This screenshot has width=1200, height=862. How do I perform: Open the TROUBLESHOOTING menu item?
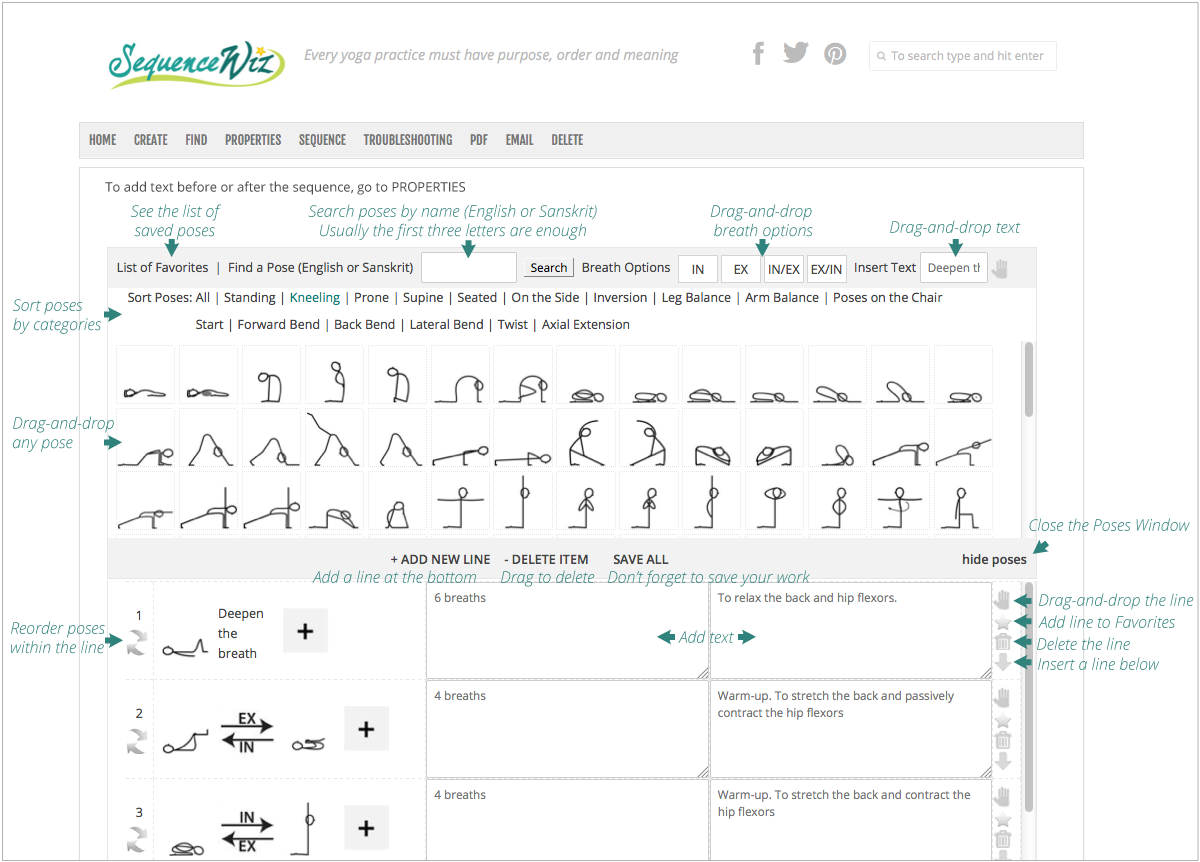[x=408, y=140]
